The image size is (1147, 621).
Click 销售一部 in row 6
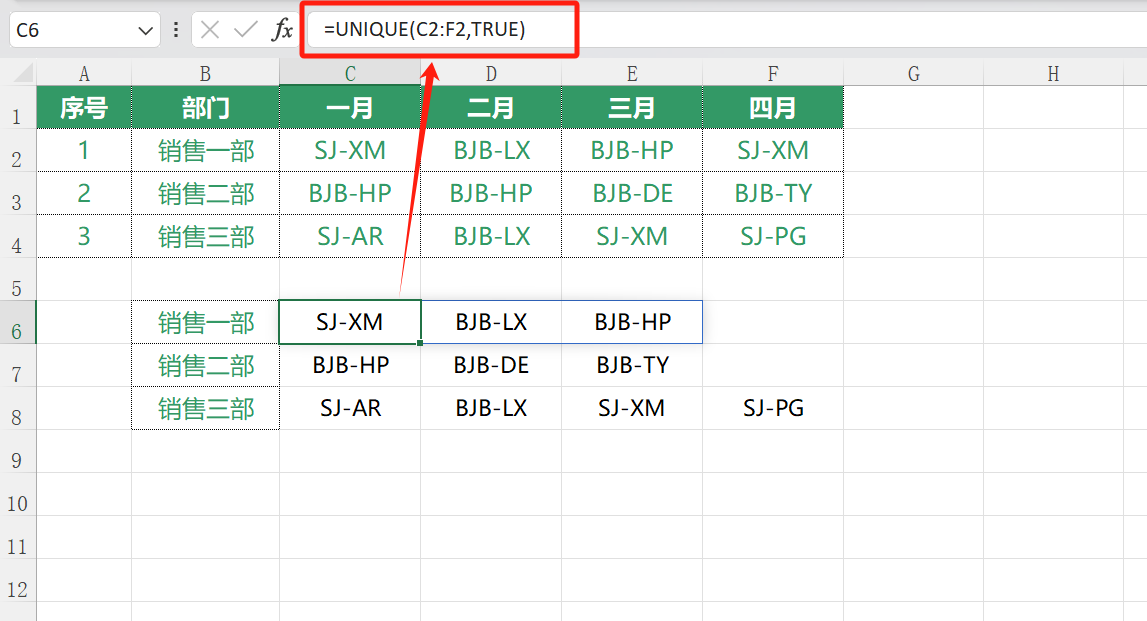pos(206,323)
